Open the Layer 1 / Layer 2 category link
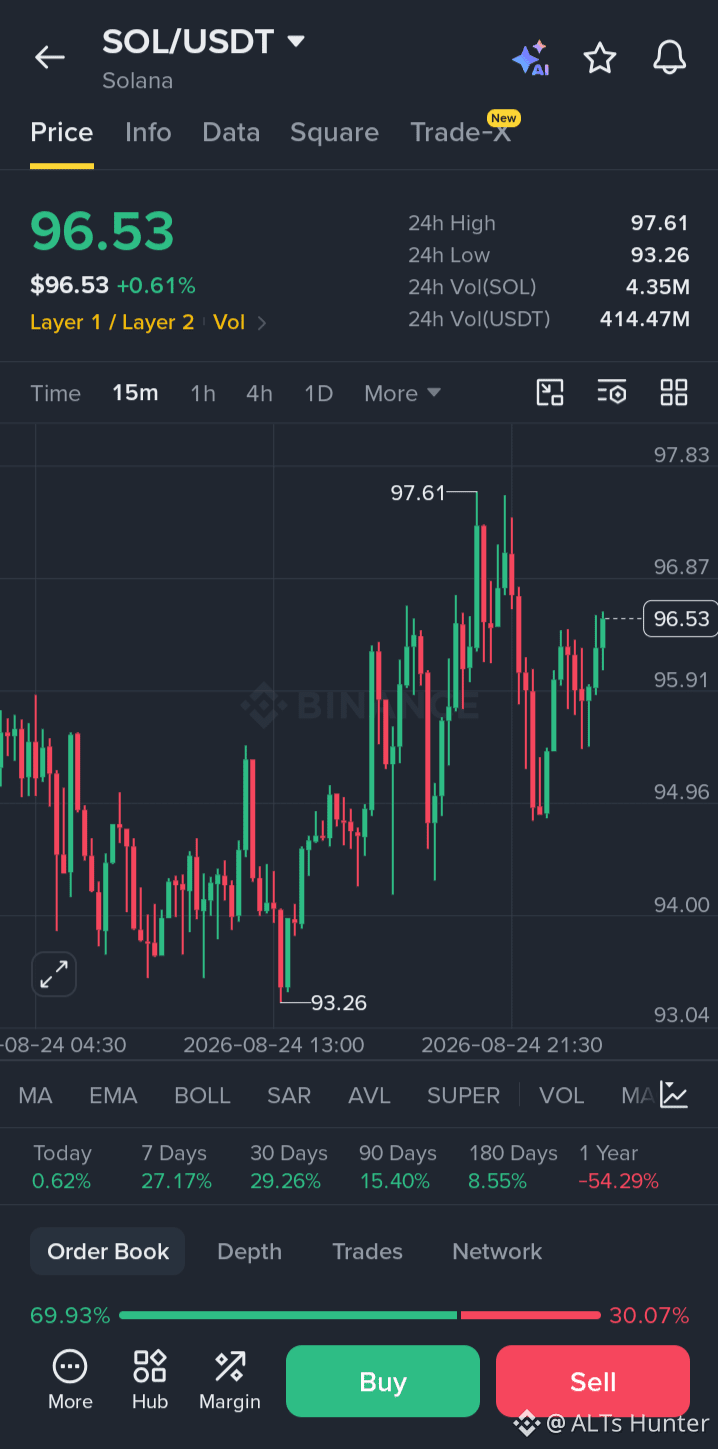Viewport: 718px width, 1449px height. coord(112,323)
